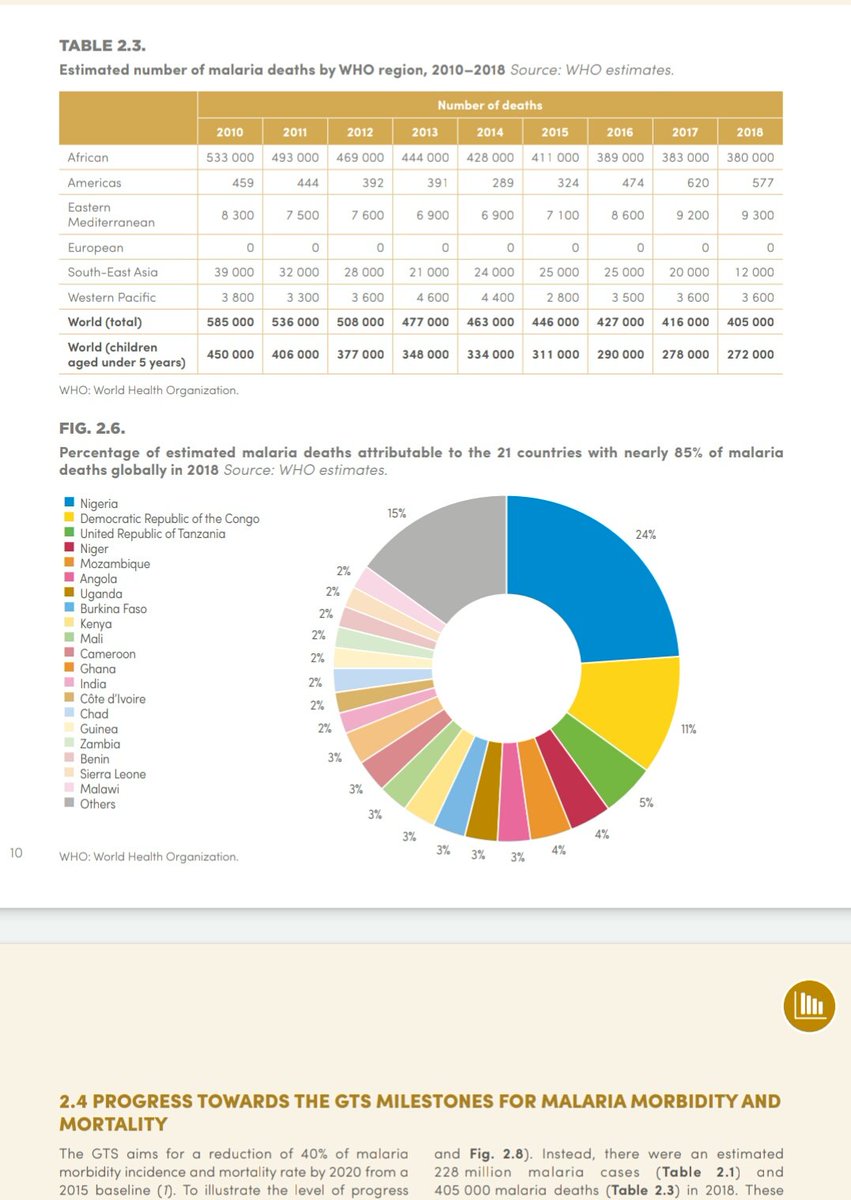Click the World (total) row label
This screenshot has width=851, height=1200.
click(x=105, y=322)
